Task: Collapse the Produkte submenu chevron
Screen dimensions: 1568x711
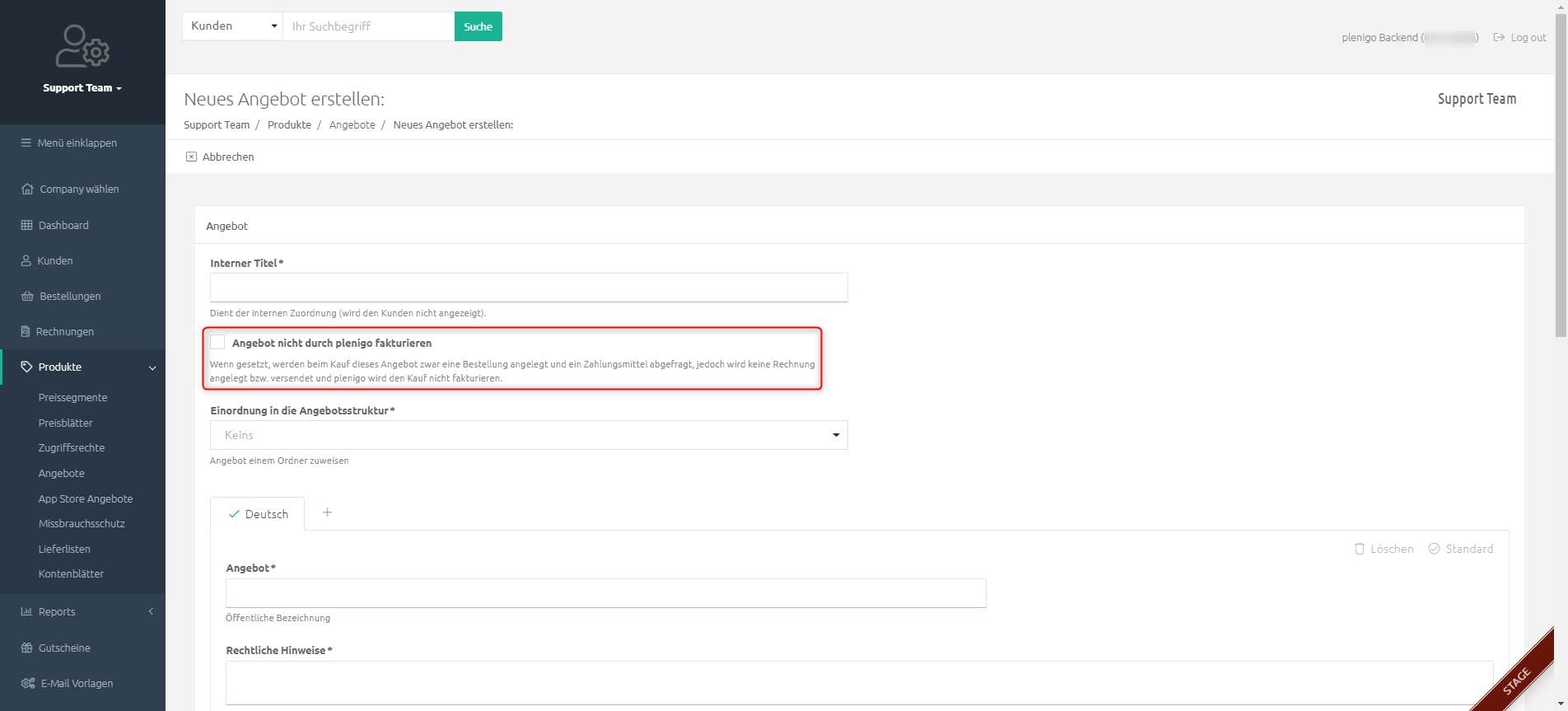Action: (152, 367)
